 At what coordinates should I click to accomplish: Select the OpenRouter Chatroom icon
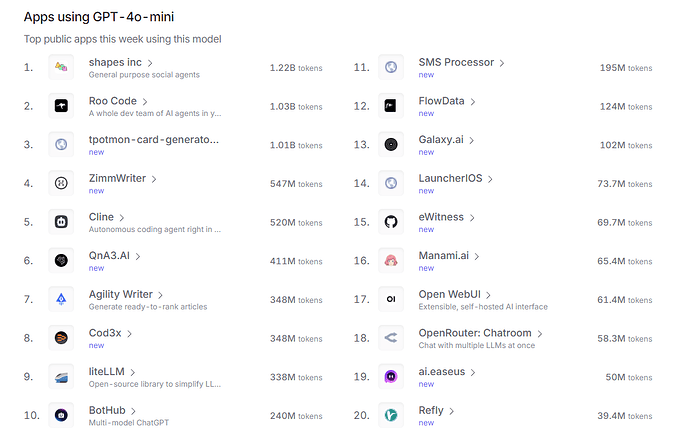tap(391, 338)
